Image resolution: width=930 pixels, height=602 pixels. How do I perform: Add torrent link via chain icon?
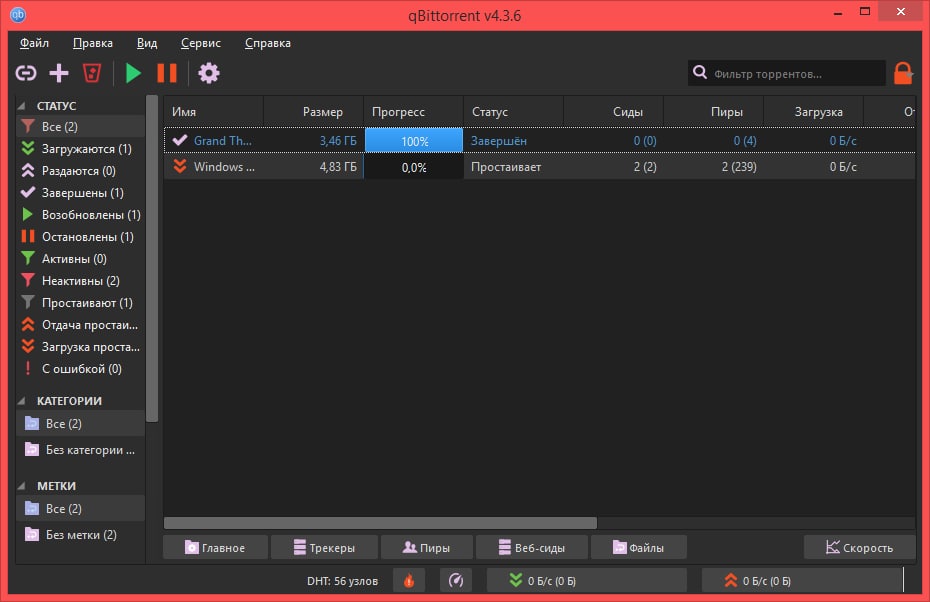26,73
